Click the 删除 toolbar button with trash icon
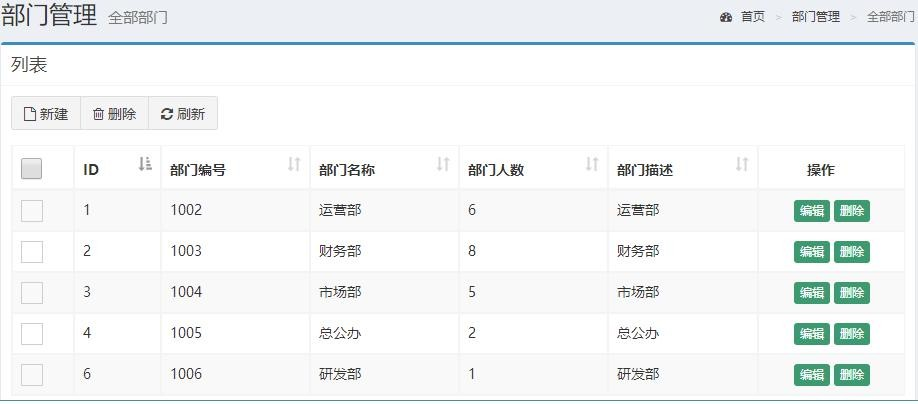The height and width of the screenshot is (404, 918). tap(114, 113)
